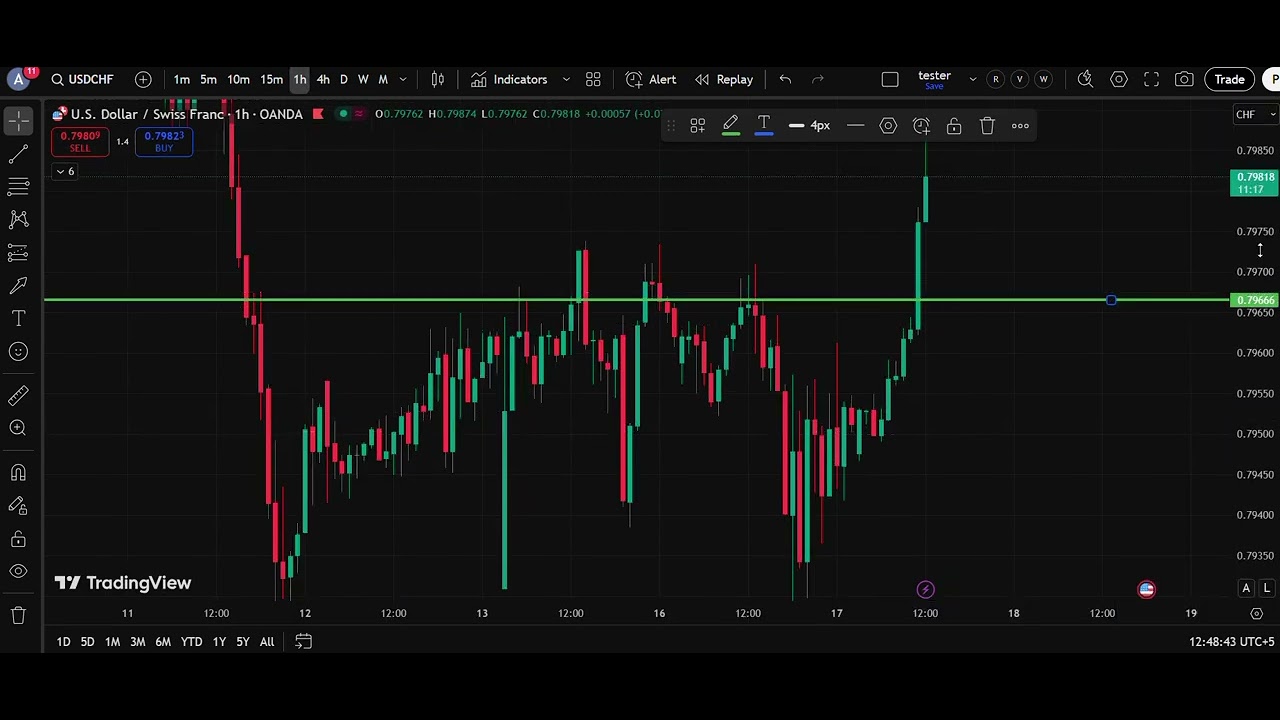Select the ruler measure tool

pos(18,396)
